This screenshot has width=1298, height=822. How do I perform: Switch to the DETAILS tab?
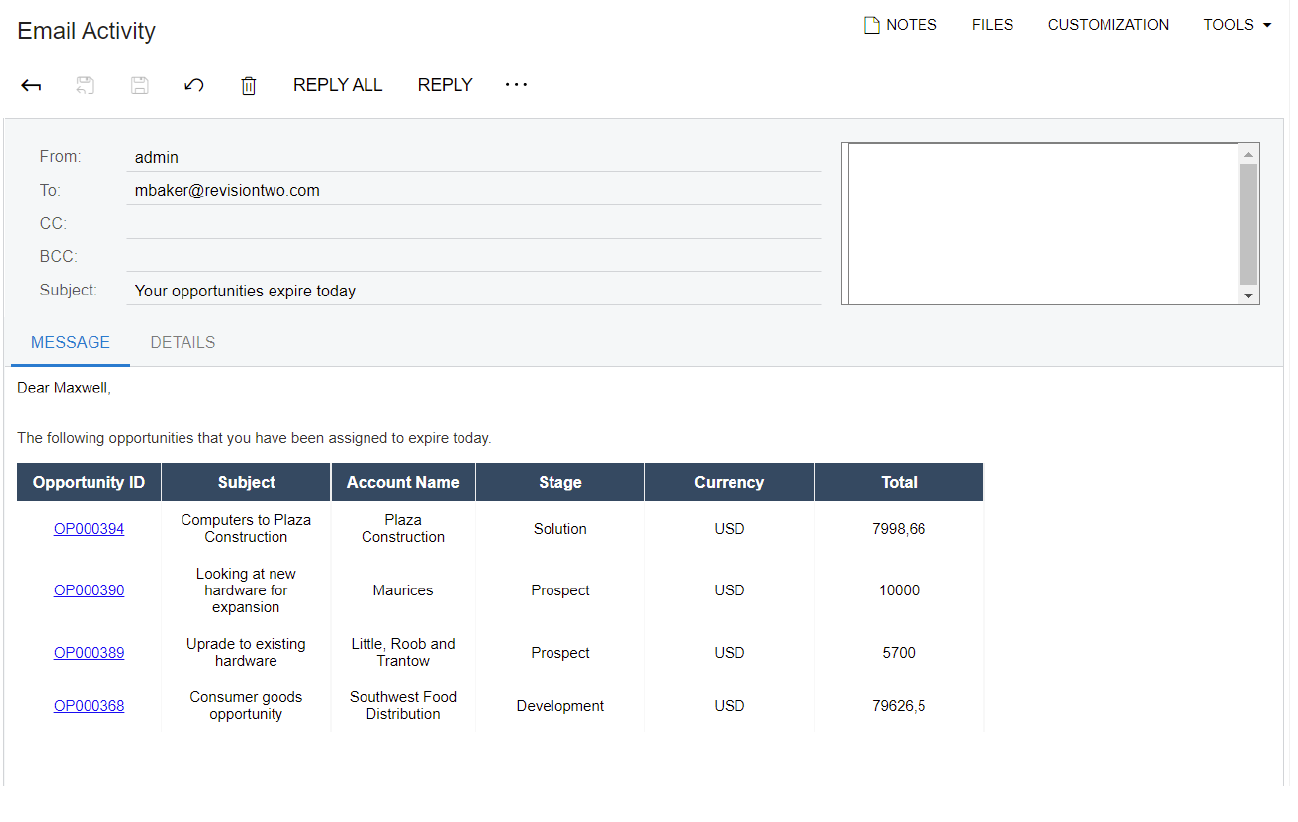(183, 343)
